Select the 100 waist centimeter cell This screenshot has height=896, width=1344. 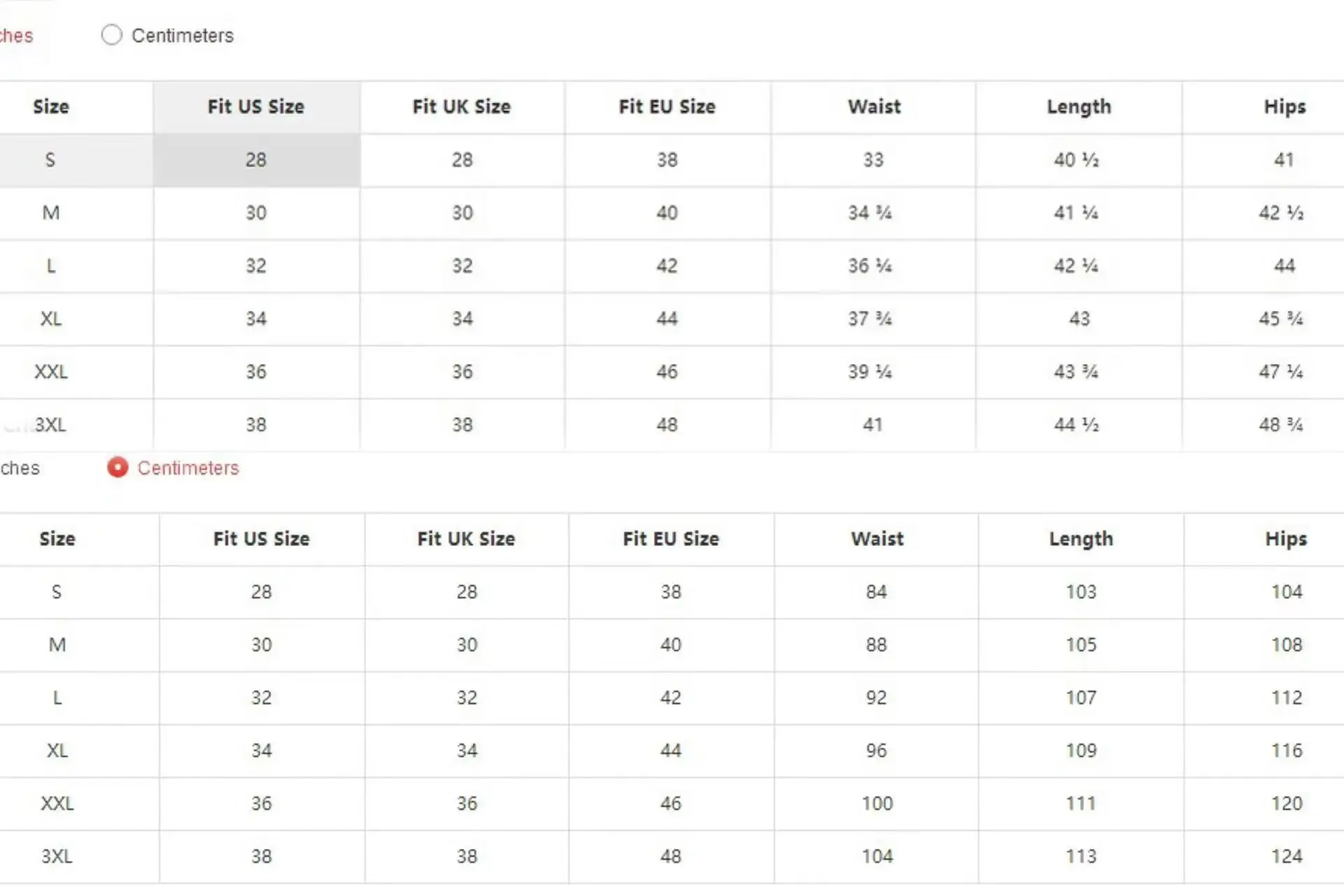(x=877, y=804)
